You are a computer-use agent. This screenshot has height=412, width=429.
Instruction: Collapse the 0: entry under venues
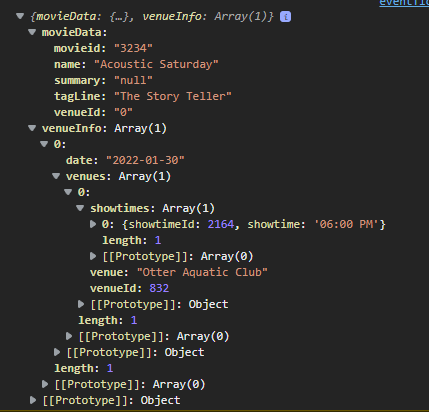click(68, 192)
